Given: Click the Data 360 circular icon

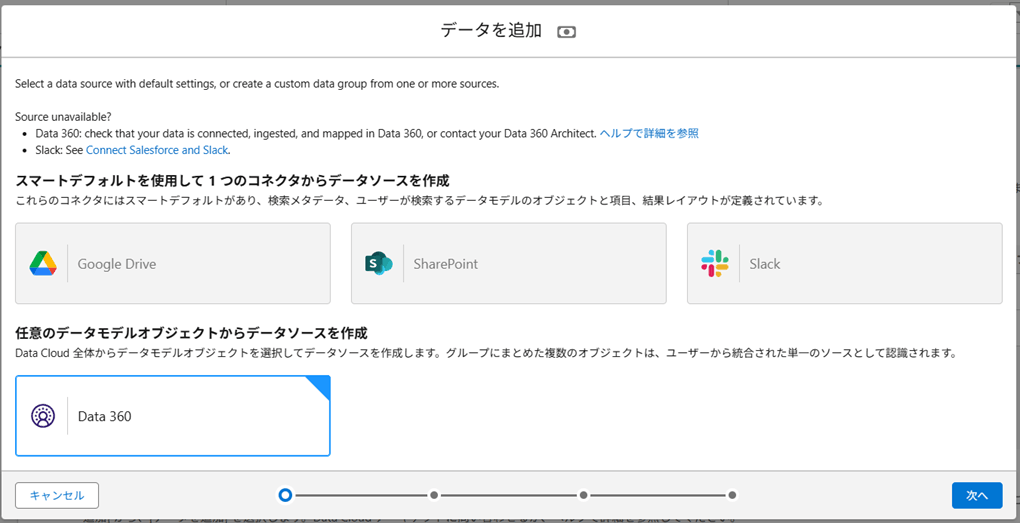Looking at the screenshot, I should [x=43, y=416].
